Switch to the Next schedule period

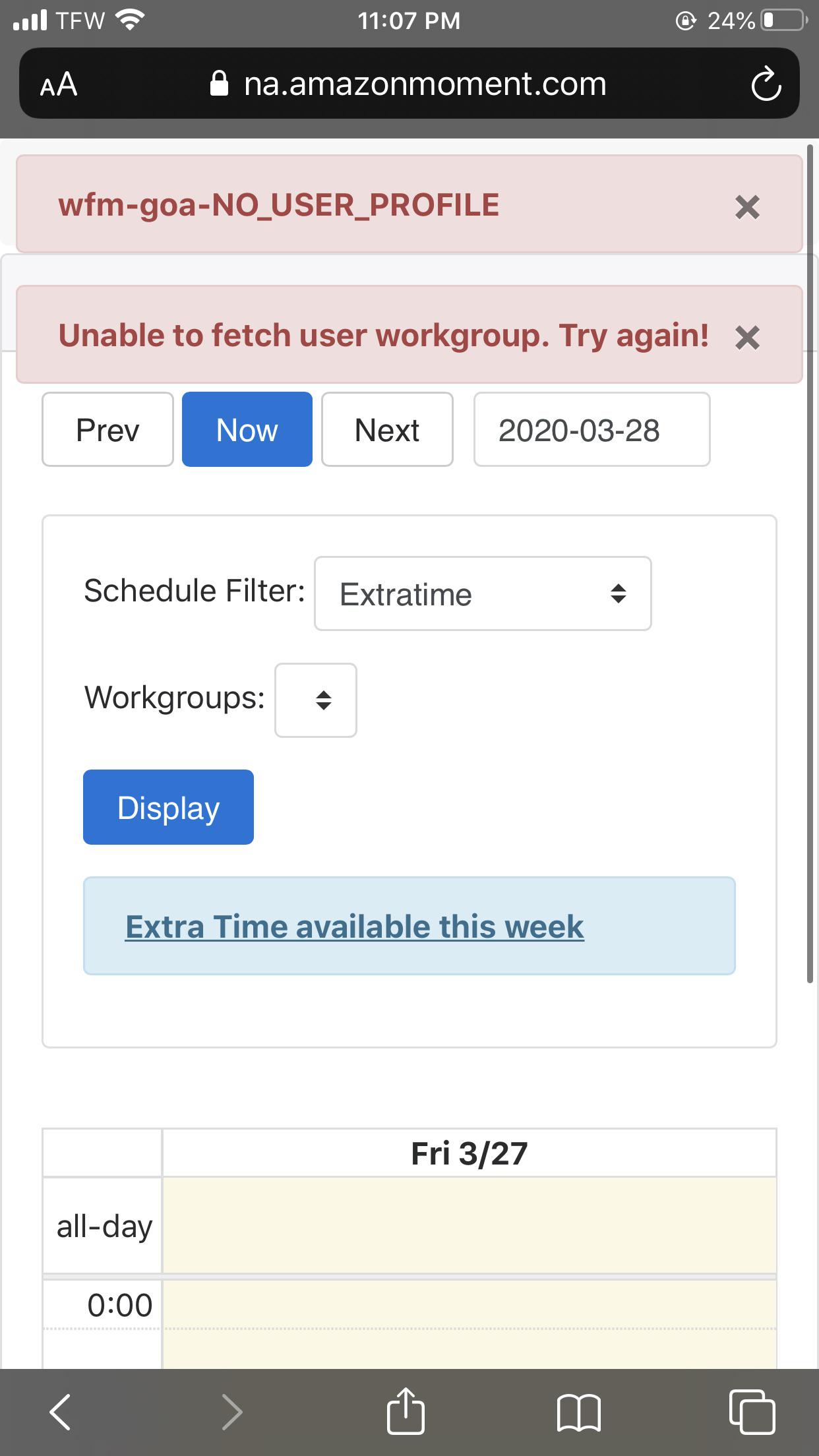point(386,429)
